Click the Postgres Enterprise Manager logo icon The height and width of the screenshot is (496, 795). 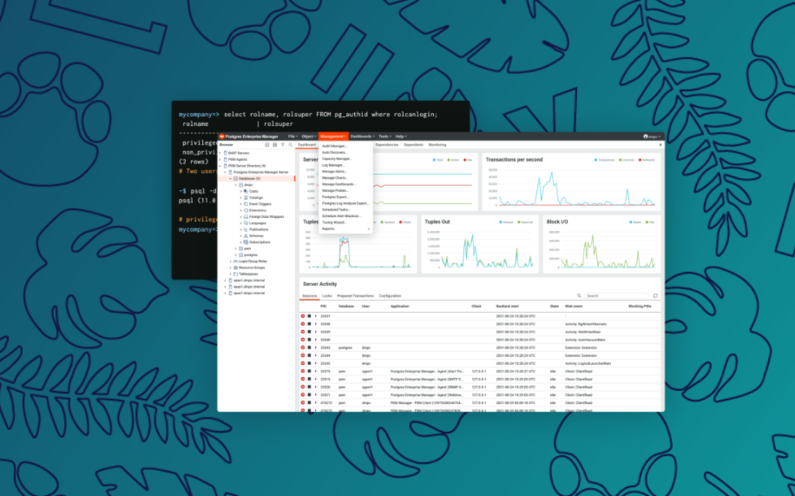(223, 136)
